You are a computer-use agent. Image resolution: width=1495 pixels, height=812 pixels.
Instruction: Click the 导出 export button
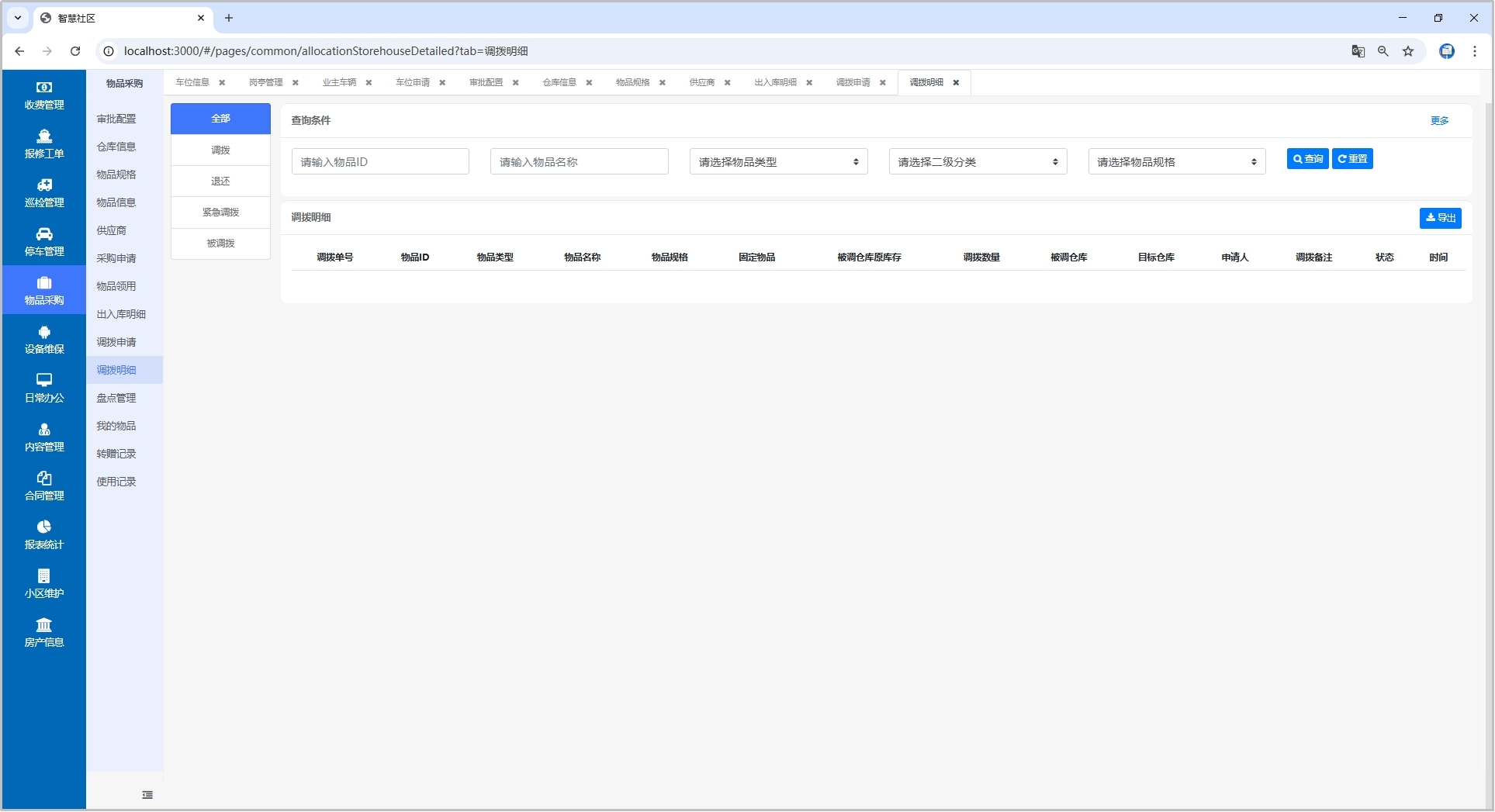[1440, 219]
